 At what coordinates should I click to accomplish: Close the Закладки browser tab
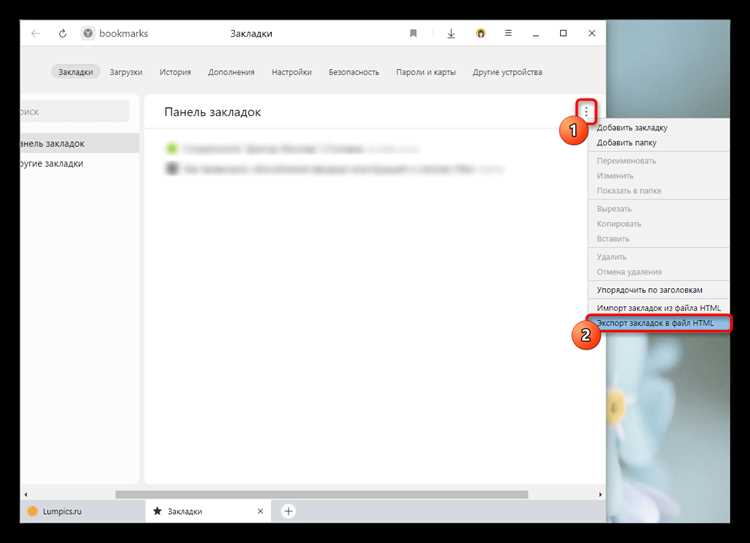260,511
